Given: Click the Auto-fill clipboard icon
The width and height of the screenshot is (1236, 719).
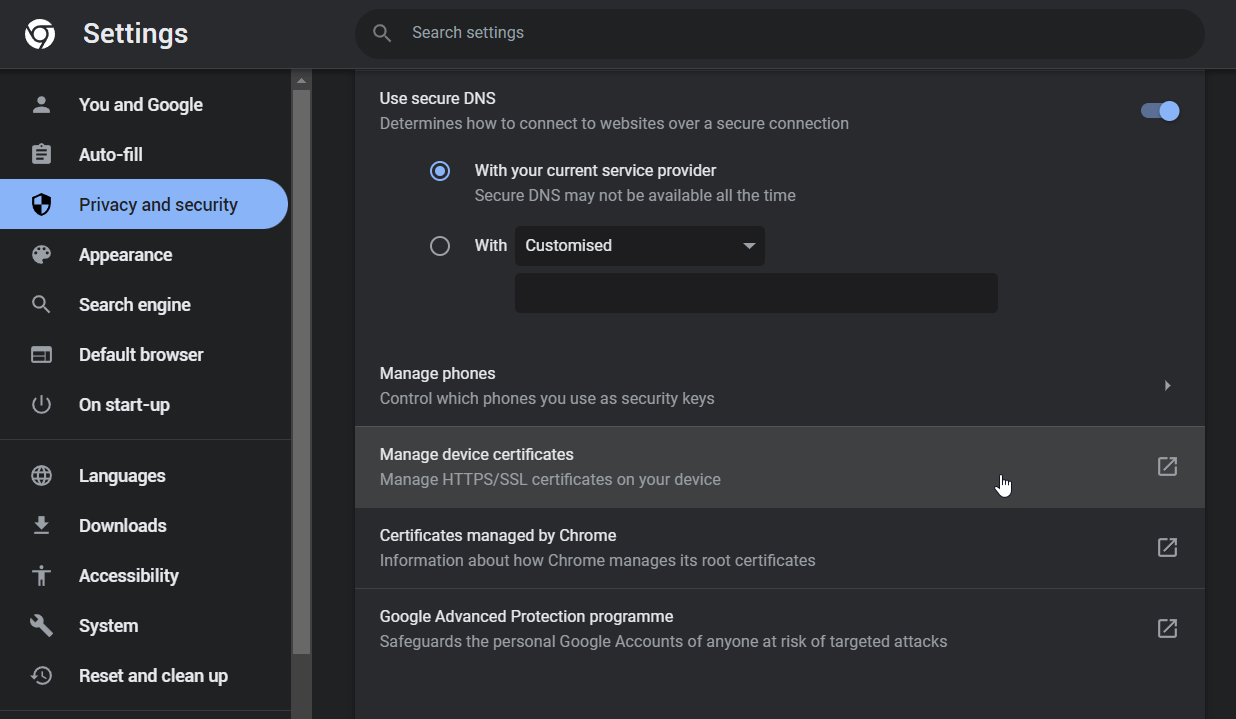Looking at the screenshot, I should pyautogui.click(x=41, y=154).
